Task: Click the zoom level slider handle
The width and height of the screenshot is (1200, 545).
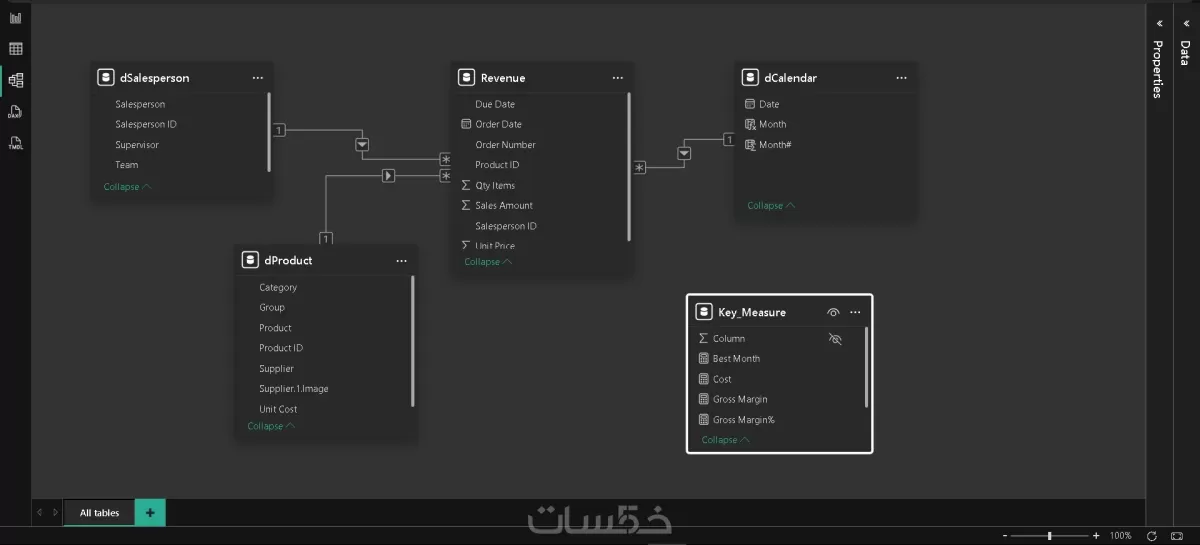Action: pyautogui.click(x=1049, y=536)
